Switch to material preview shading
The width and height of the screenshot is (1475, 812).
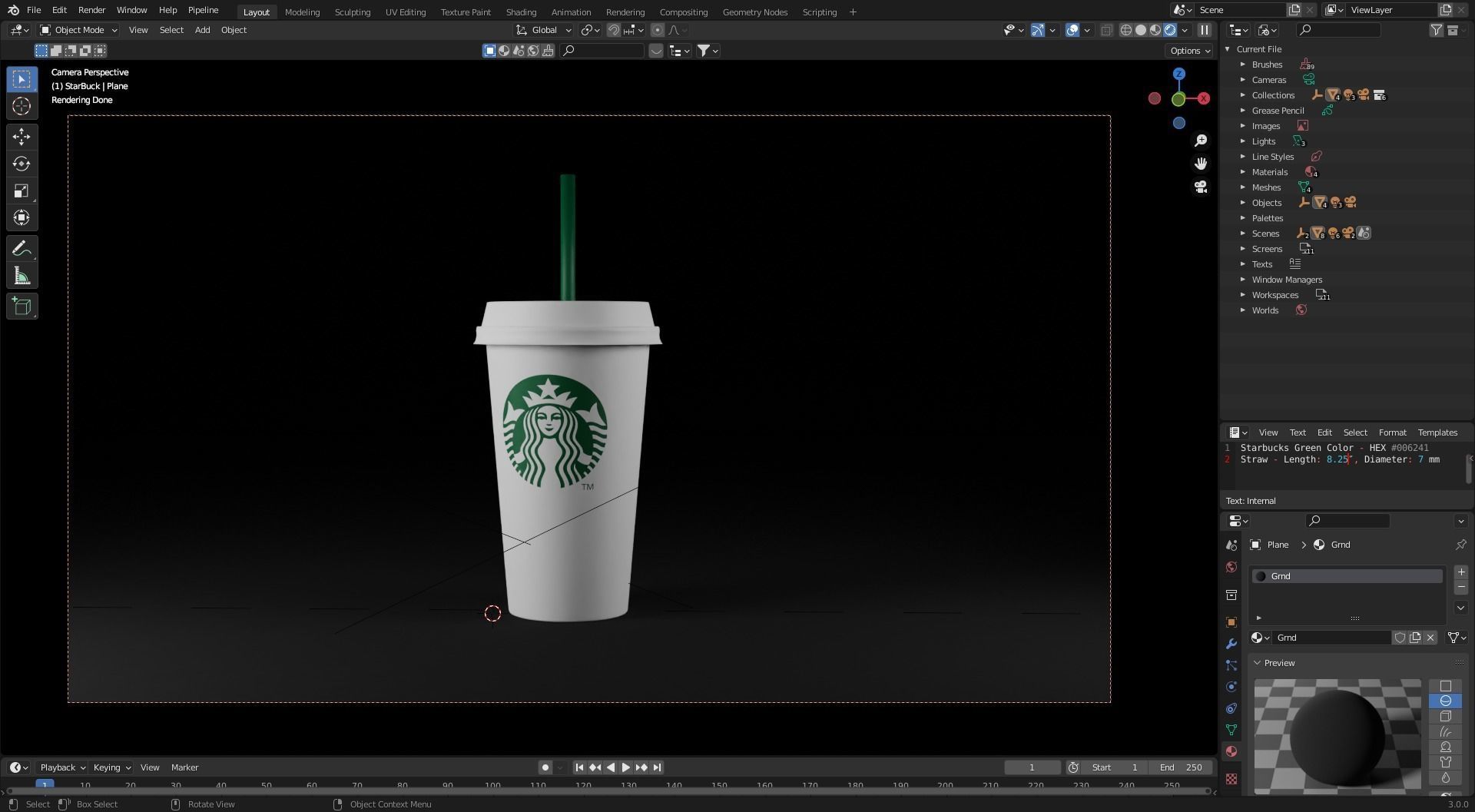click(x=1155, y=30)
